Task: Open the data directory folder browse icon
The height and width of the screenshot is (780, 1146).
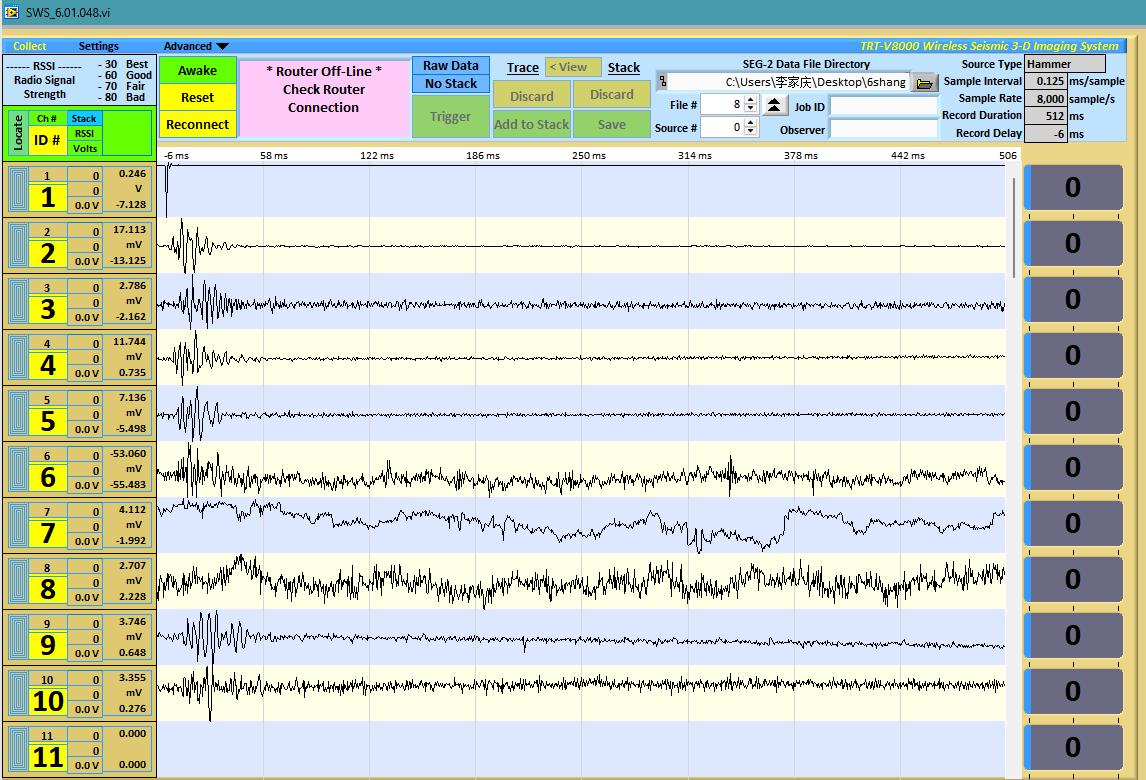Action: pyautogui.click(x=924, y=82)
